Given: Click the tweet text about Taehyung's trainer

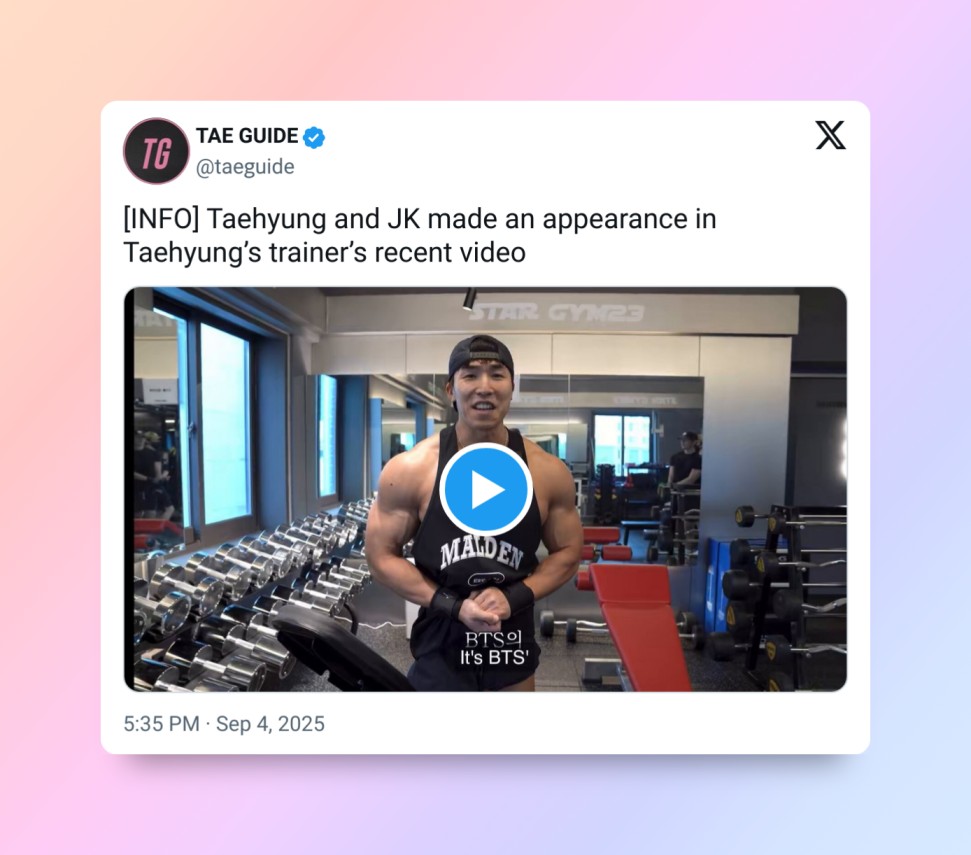Looking at the screenshot, I should 419,235.
